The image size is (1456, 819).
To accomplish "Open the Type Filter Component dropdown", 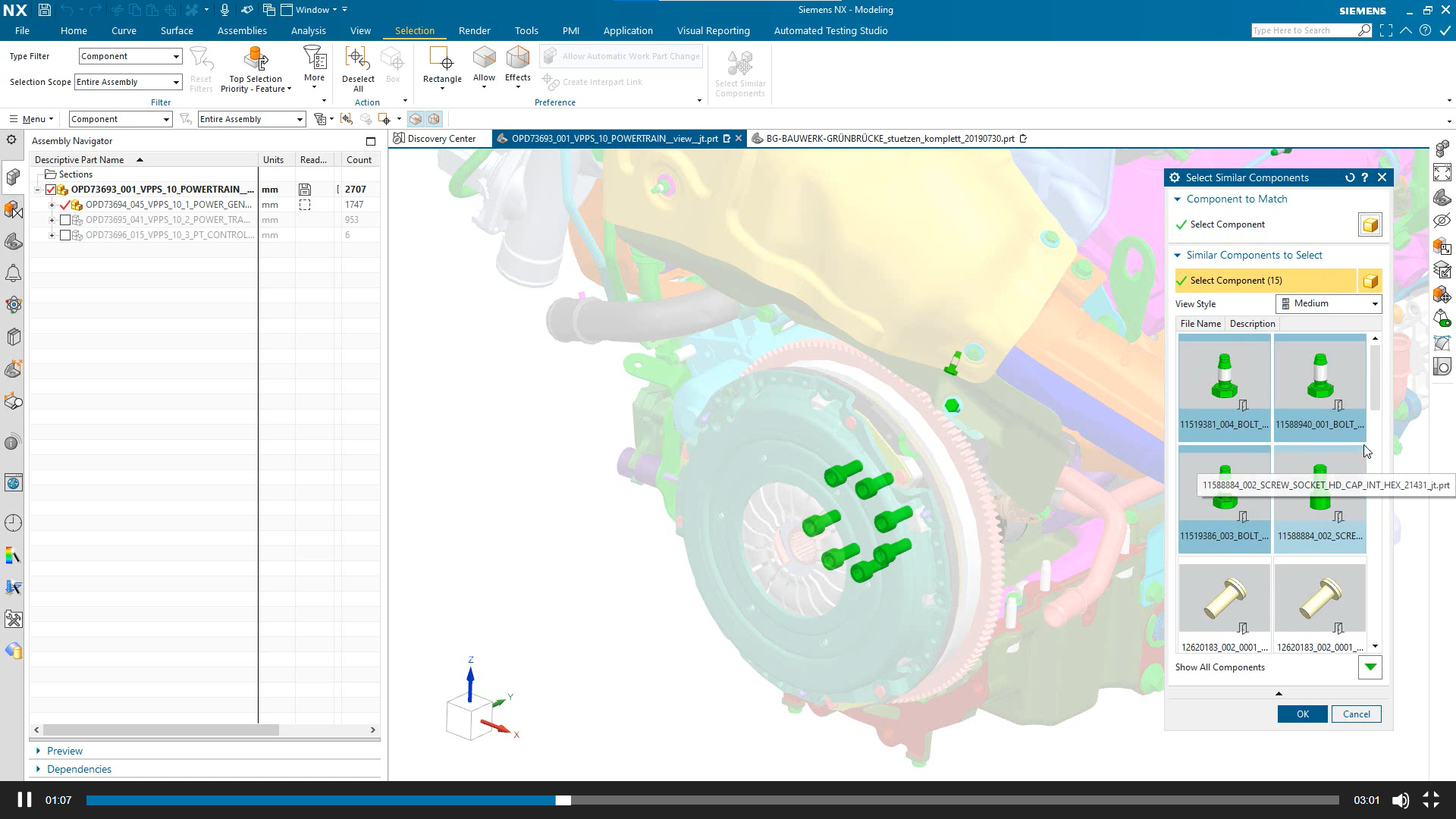I will click(176, 56).
